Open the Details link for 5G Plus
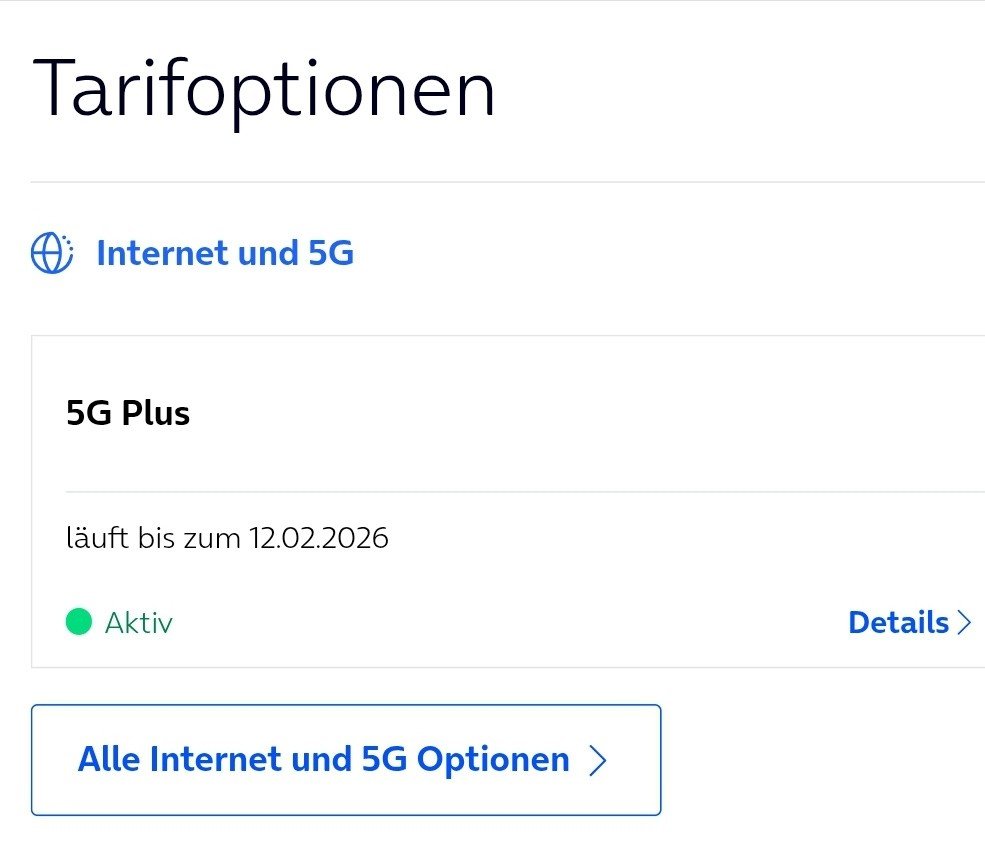Image resolution: width=985 pixels, height=854 pixels. pyautogui.click(x=898, y=623)
